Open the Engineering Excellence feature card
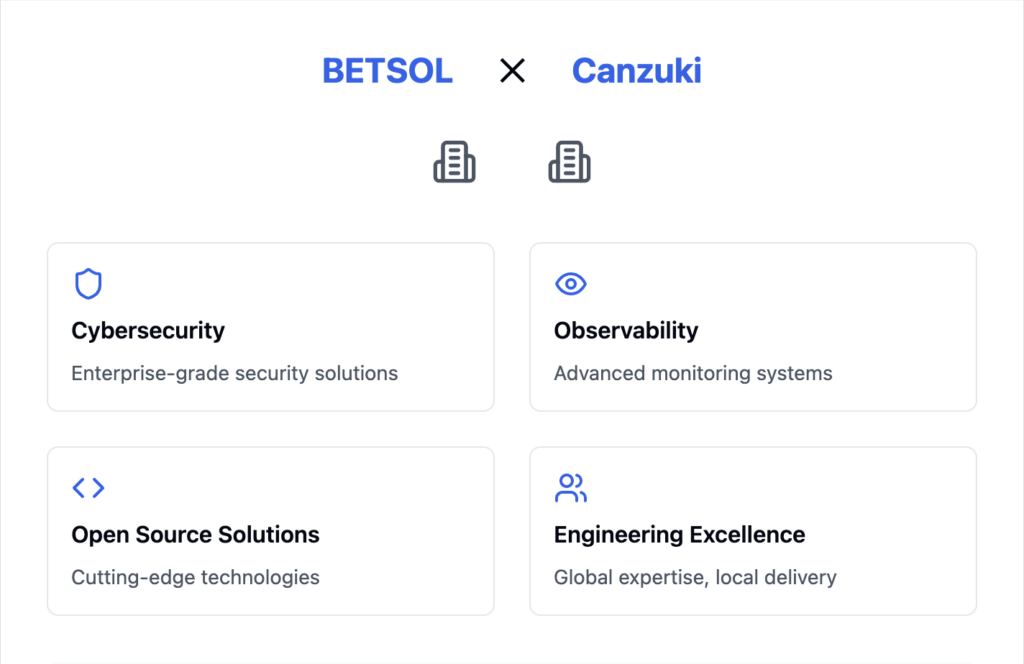1024x664 pixels. tap(753, 531)
